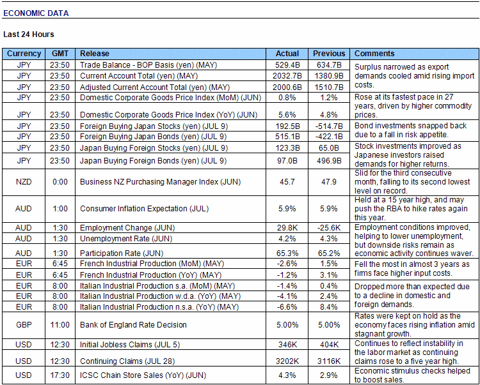The image size is (480, 385).
Task: Click the -514.7B previous value
Action: [329, 126]
